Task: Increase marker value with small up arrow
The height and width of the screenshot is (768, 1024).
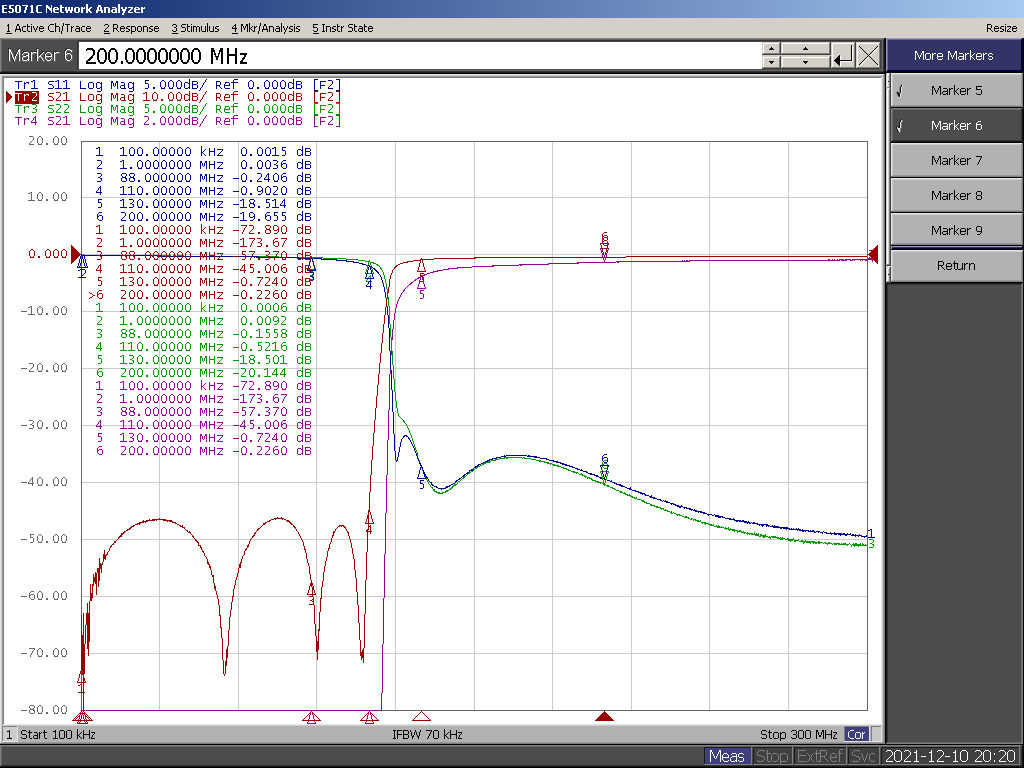Action: pos(771,49)
